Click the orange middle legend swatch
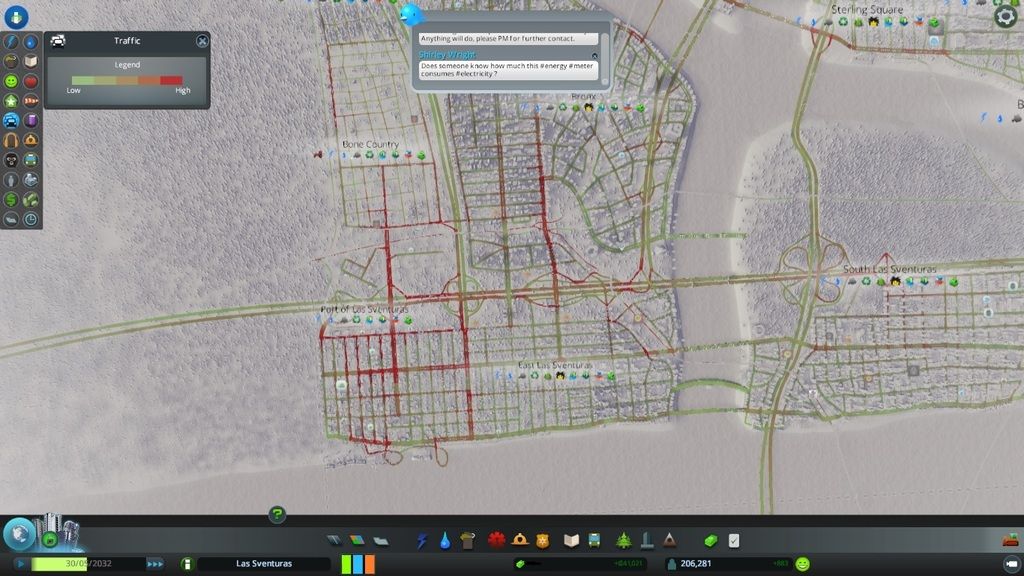Viewport: 1024px width, 576px height. point(127,80)
